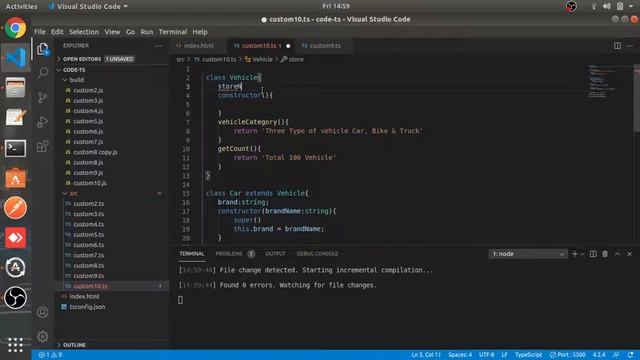Viewport: 640px width, 360px height.
Task: Click the UTF-8 encoding status
Action: pos(487,355)
